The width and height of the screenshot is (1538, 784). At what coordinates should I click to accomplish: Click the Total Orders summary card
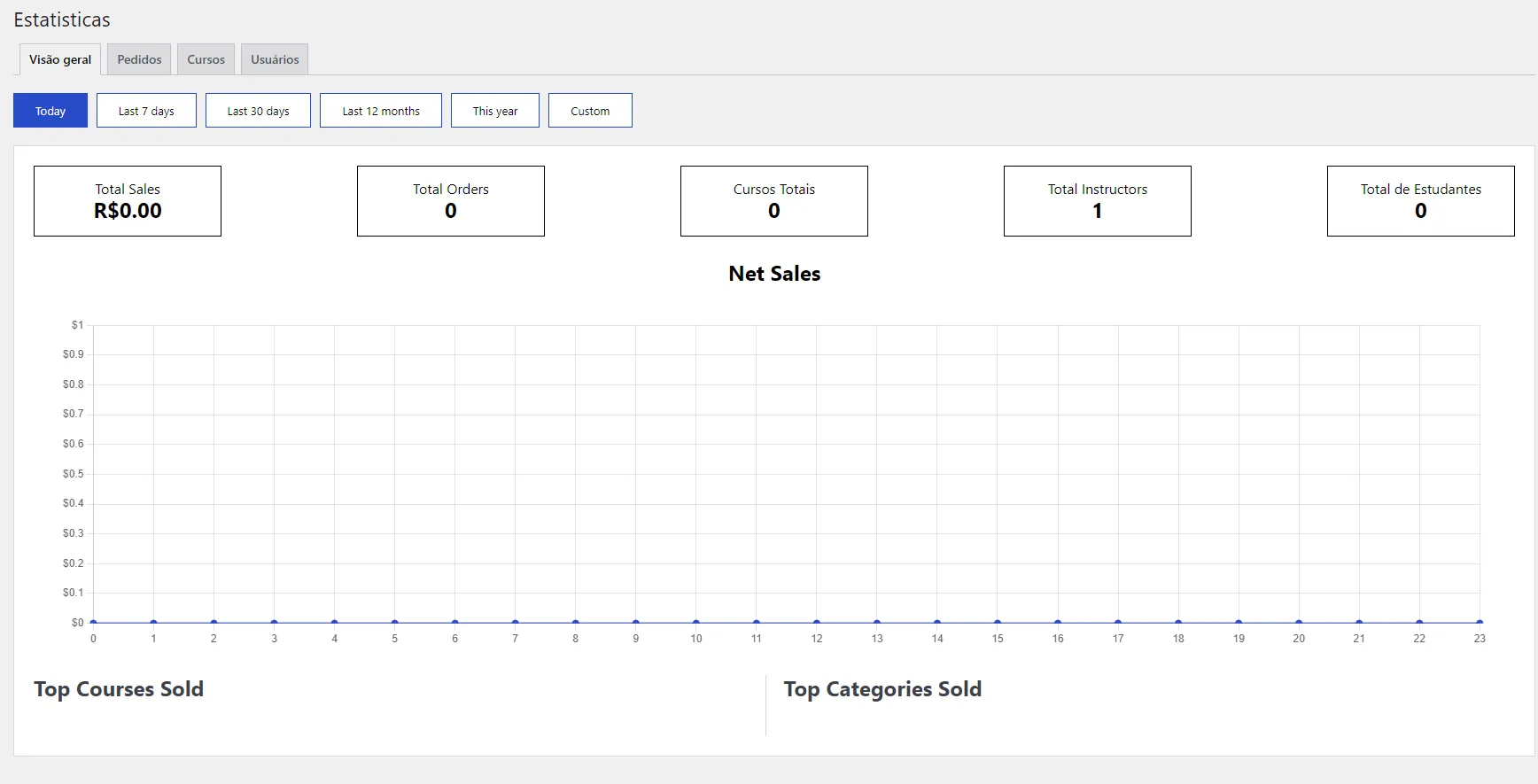point(451,201)
